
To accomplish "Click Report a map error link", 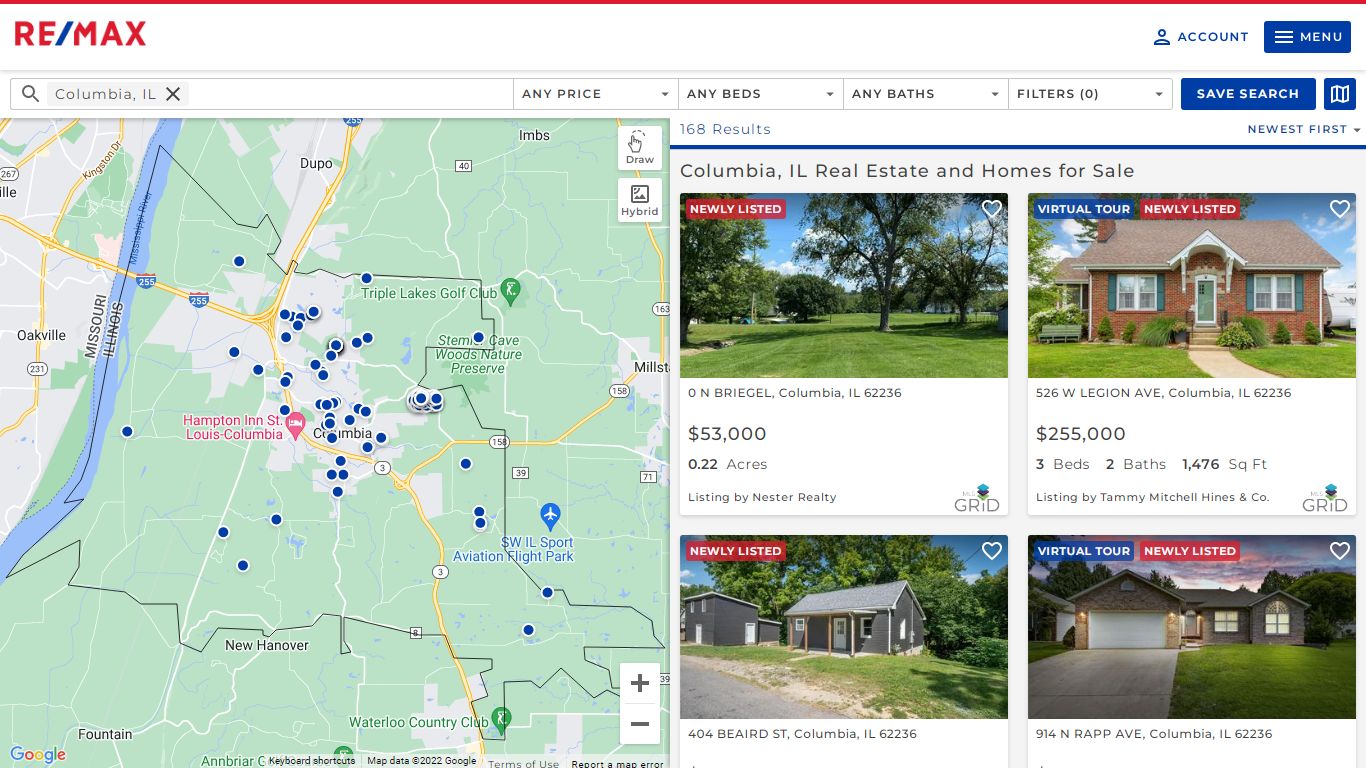I will [x=617, y=764].
